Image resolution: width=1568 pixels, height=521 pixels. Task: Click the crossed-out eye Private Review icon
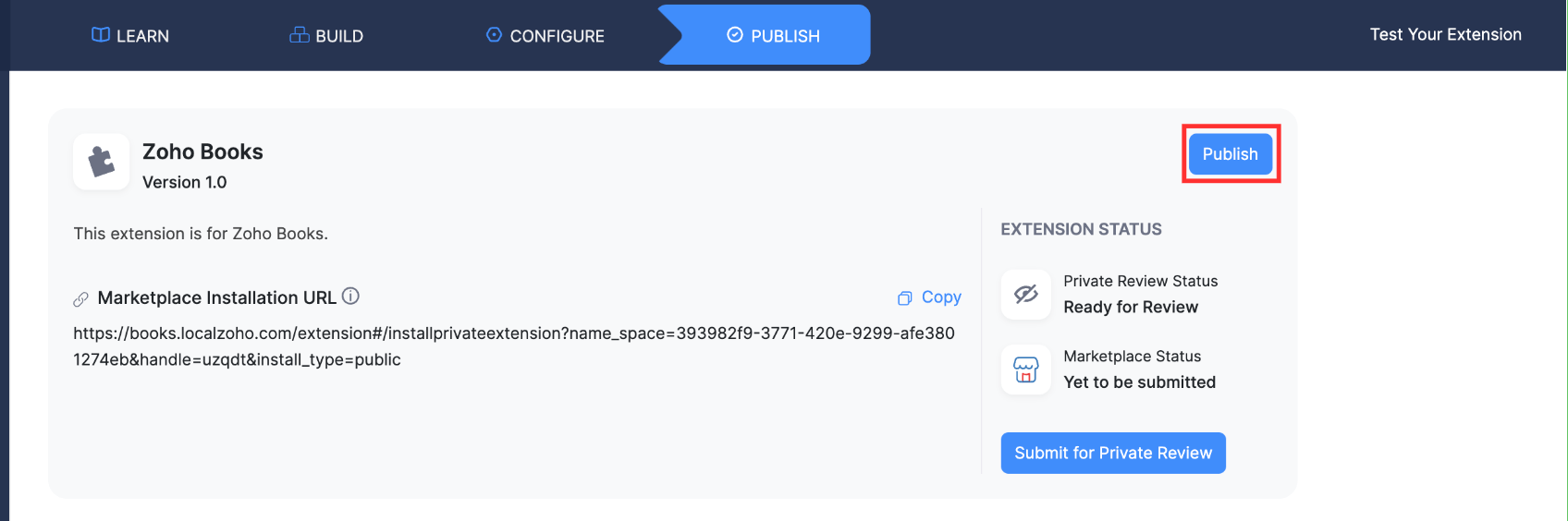click(x=1026, y=295)
